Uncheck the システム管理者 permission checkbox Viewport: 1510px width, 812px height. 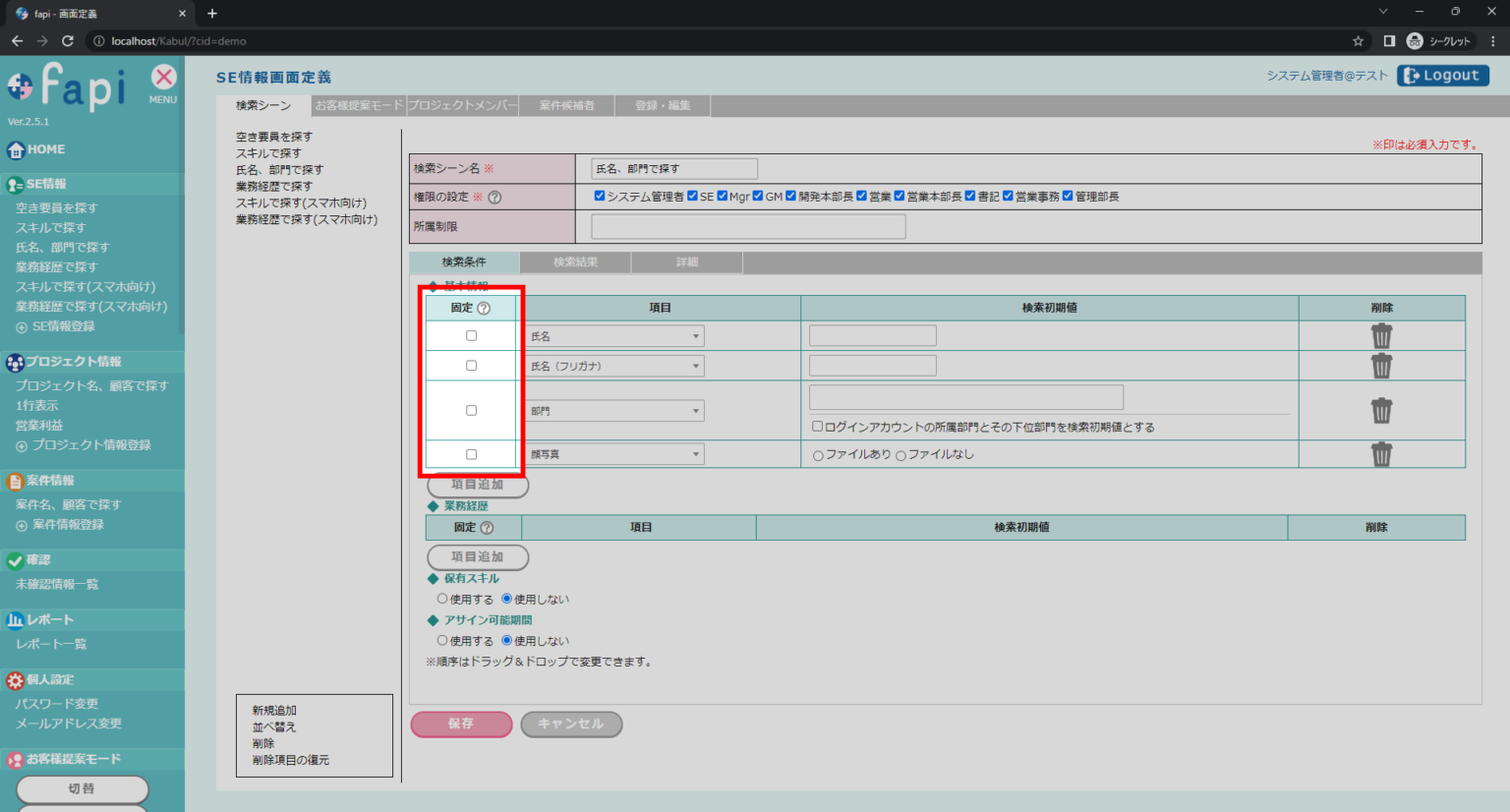coord(600,197)
